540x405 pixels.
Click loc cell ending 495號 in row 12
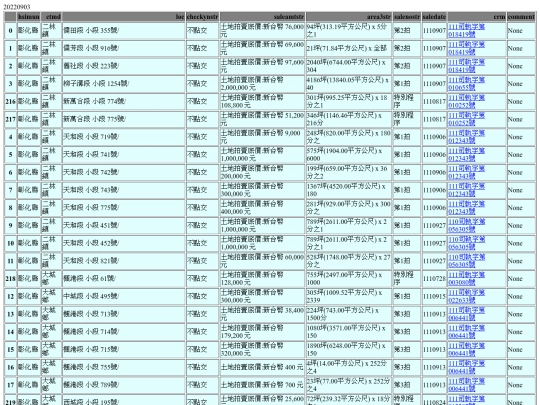click(x=124, y=297)
